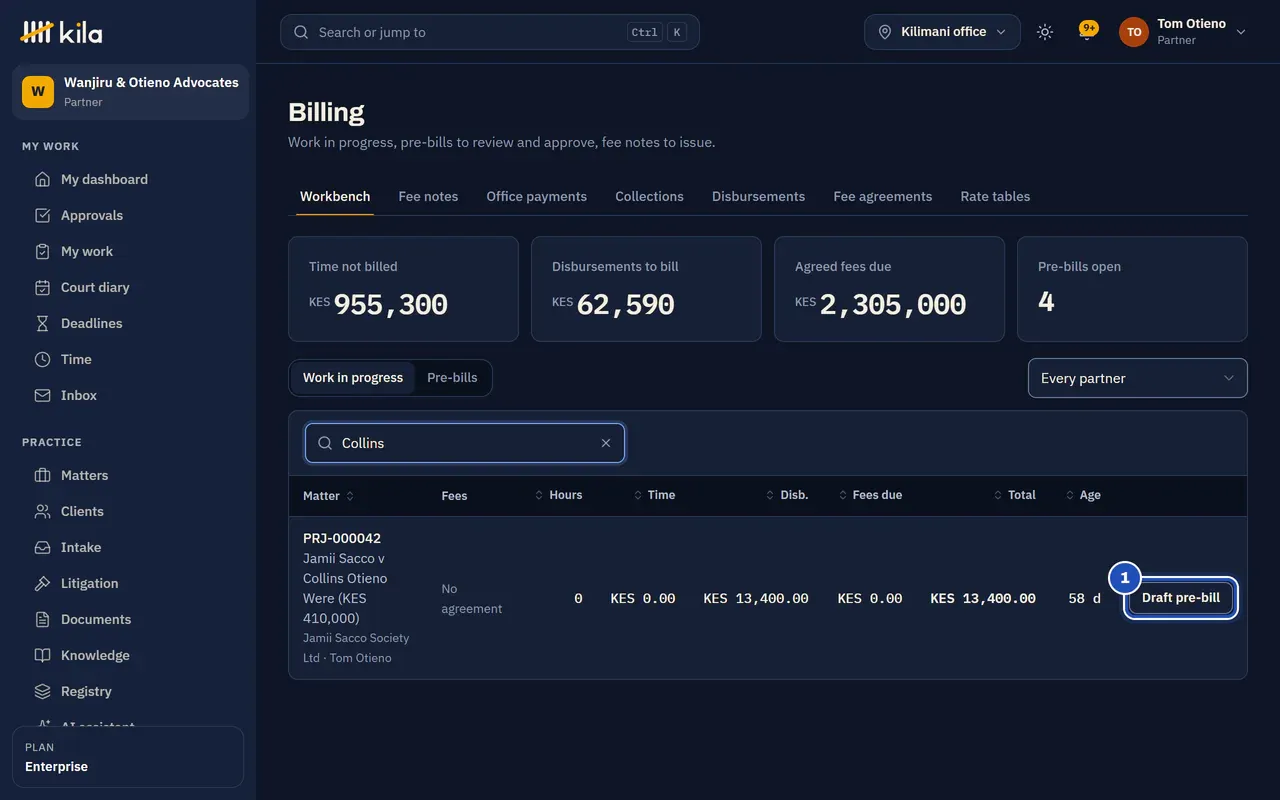Open the Time tracking page
Image resolution: width=1280 pixels, height=800 pixels.
click(128, 359)
